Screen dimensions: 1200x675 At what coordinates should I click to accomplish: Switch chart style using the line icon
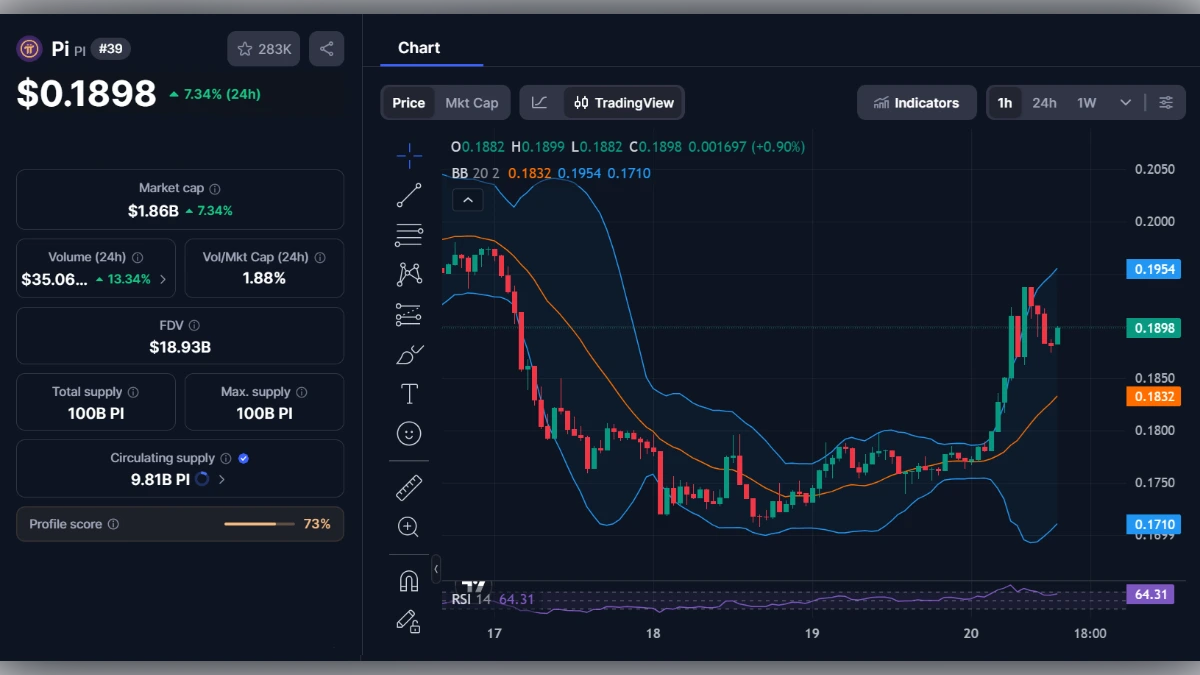point(540,102)
